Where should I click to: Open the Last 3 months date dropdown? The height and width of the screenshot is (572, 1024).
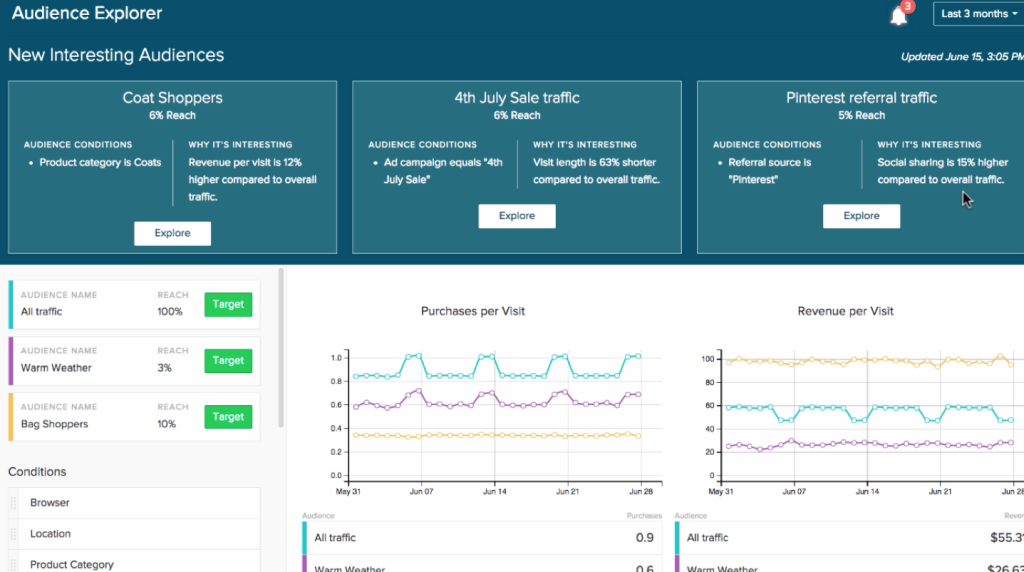tap(978, 14)
